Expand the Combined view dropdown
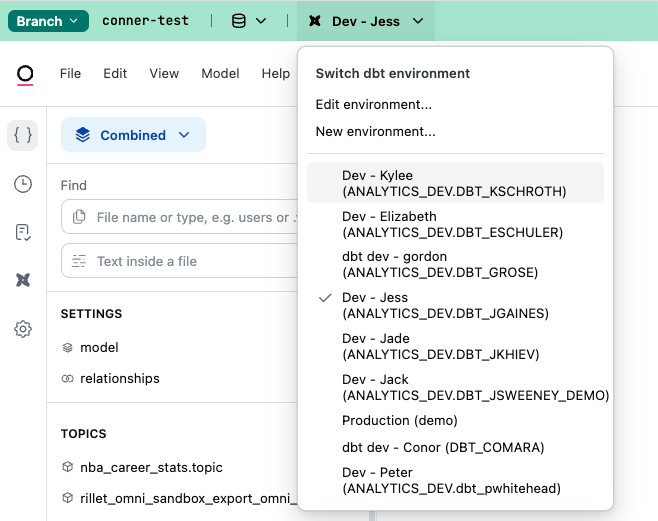 click(x=133, y=135)
